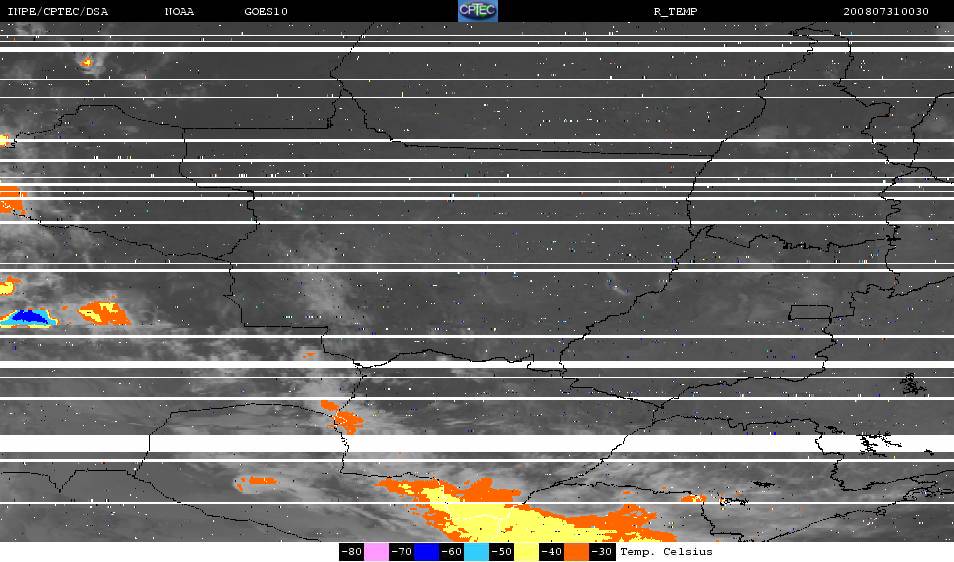This screenshot has width=954, height=562.
Task: Select the yellow legend swatch
Action: [526, 552]
